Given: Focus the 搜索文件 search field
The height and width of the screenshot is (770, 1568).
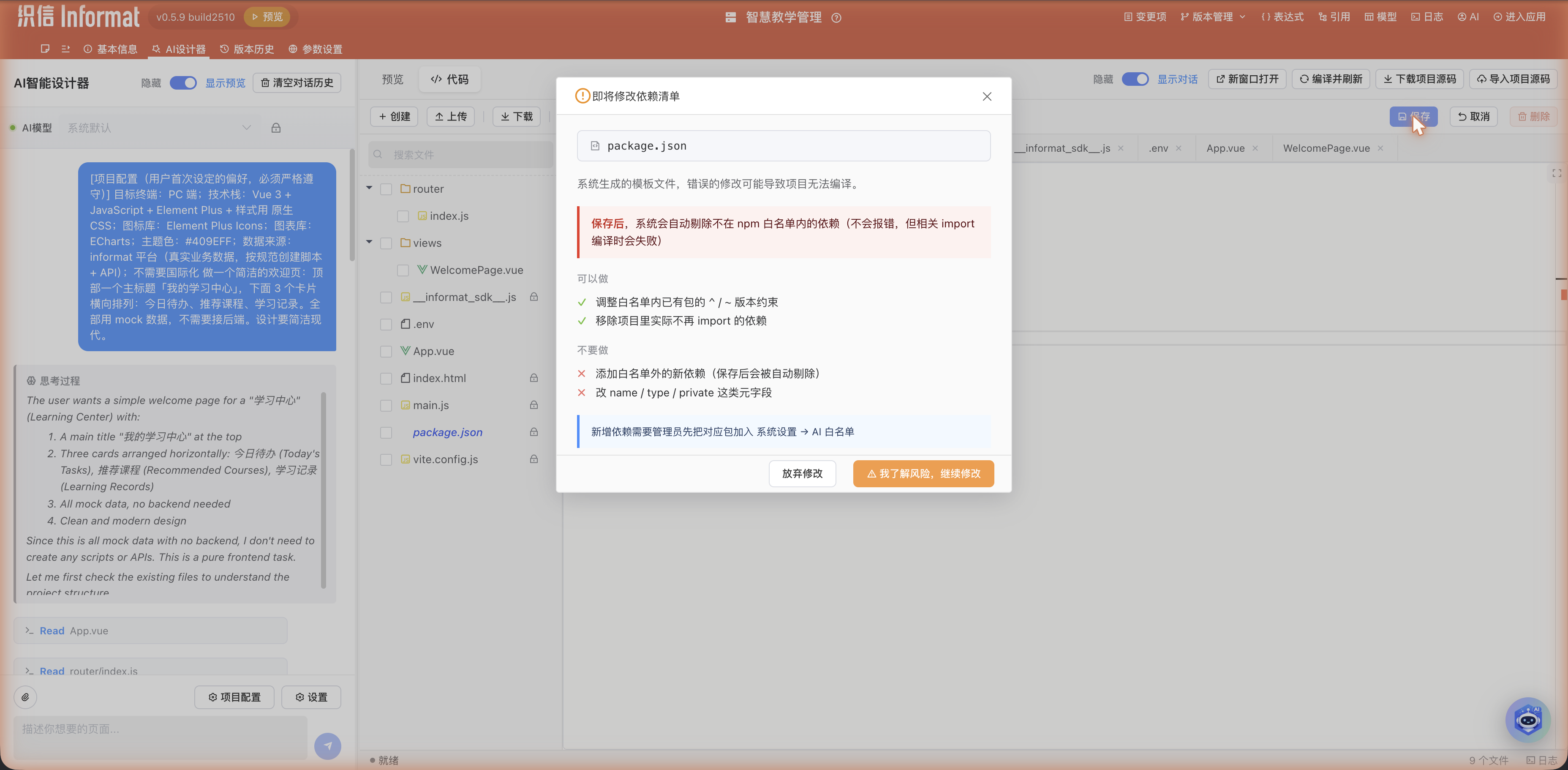Looking at the screenshot, I should [460, 155].
